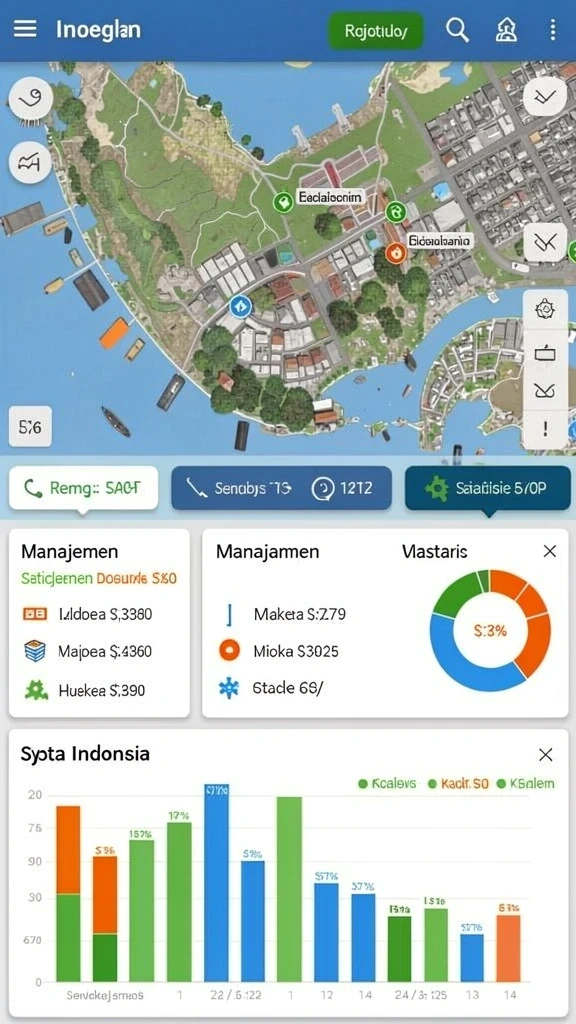Click the phone icon in Remg tab
The width and height of the screenshot is (576, 1024).
point(33,488)
